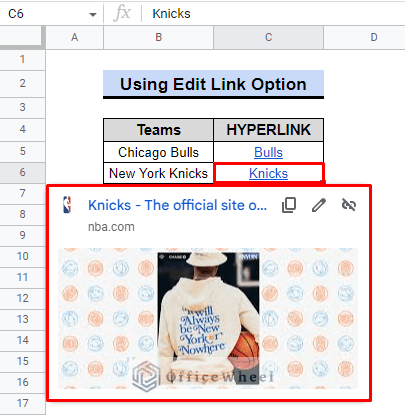Select row 17 header
The width and height of the screenshot is (405, 415).
22,404
